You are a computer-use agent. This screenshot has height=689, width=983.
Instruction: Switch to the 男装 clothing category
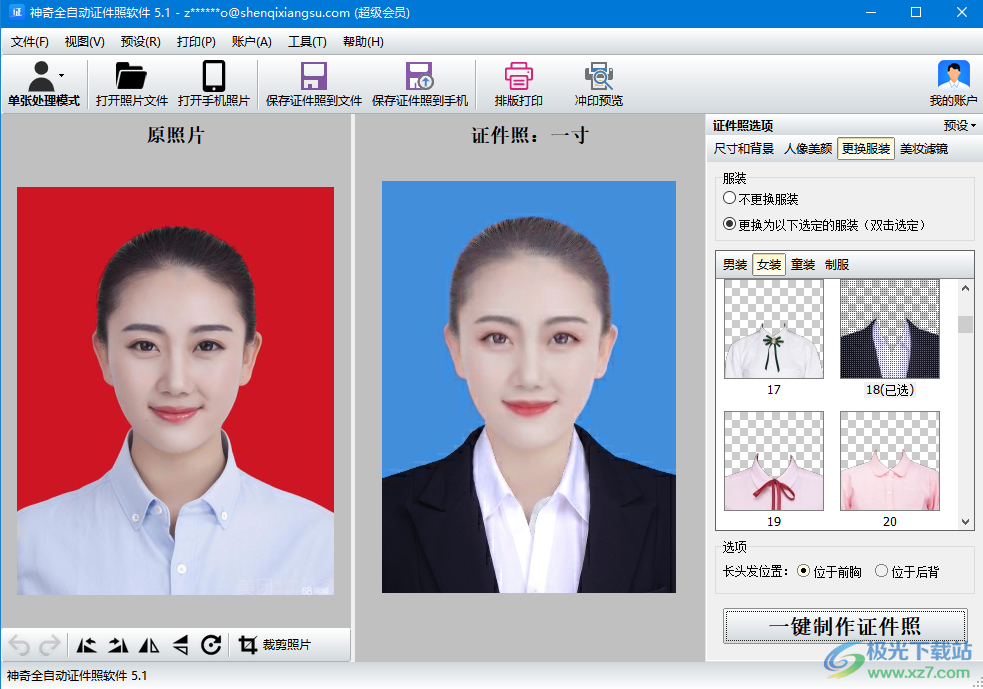[735, 265]
